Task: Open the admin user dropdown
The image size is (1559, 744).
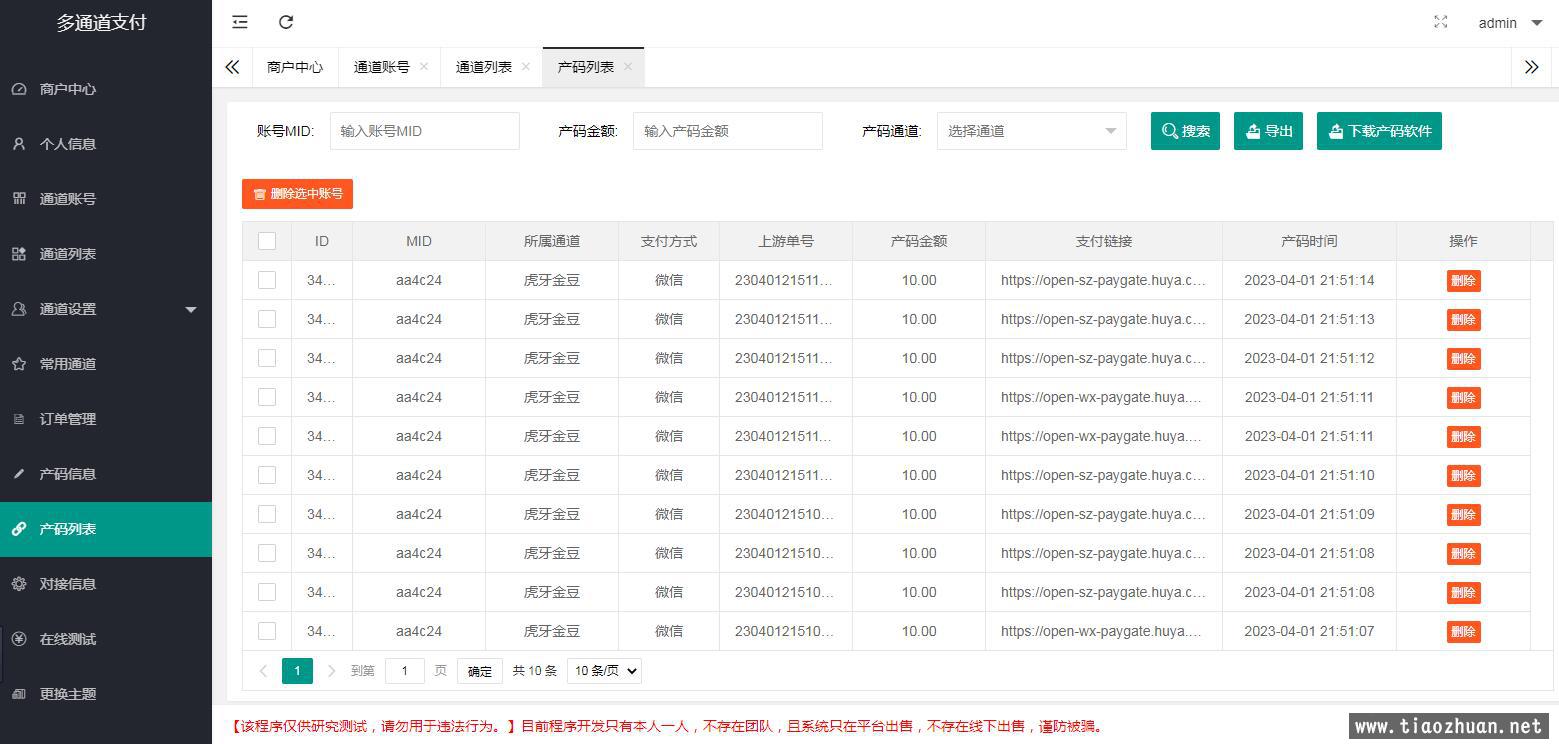Action: 1510,23
